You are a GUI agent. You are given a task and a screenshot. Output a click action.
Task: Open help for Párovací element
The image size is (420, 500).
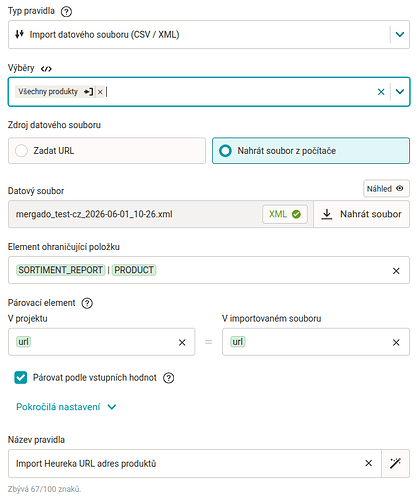[x=87, y=303]
